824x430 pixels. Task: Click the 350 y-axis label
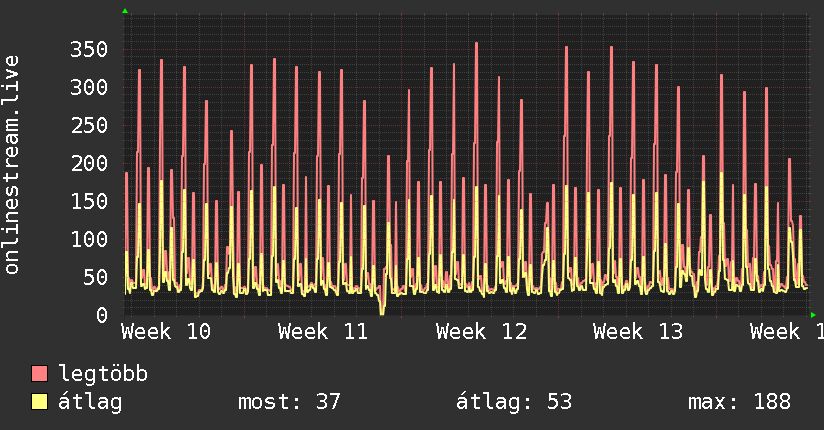(x=89, y=50)
